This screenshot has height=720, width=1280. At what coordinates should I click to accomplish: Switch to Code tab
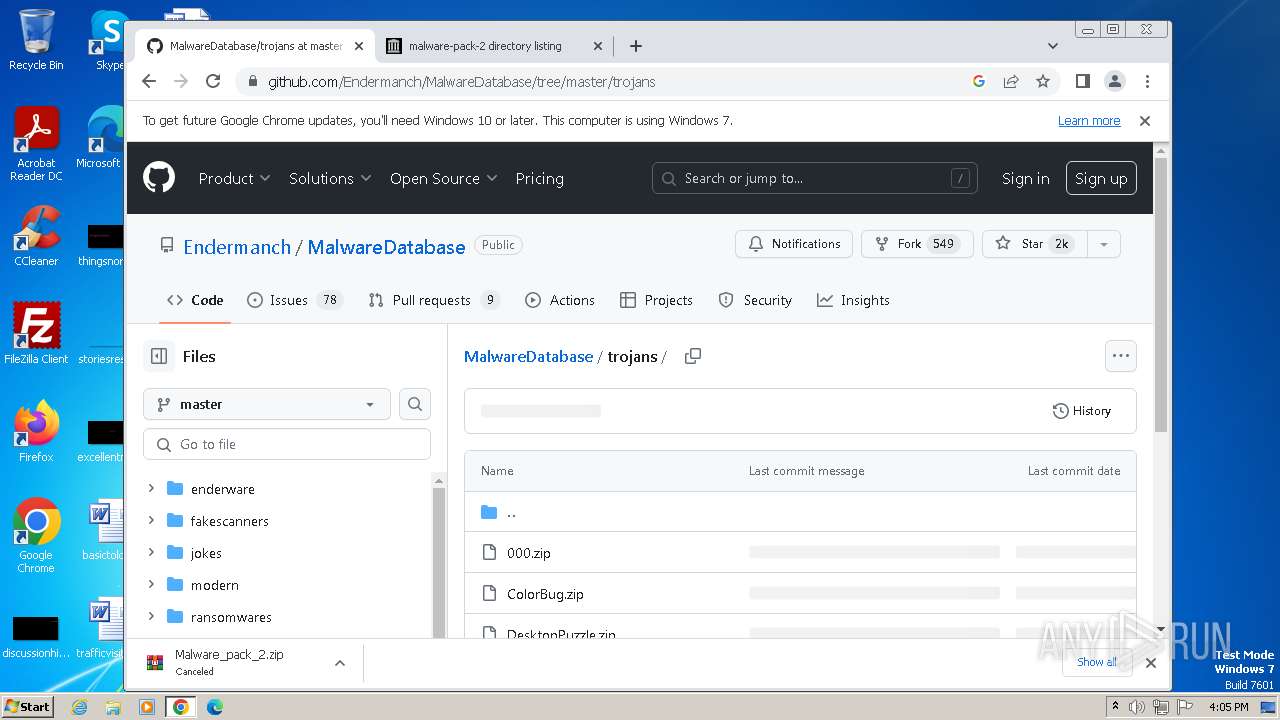pos(195,300)
